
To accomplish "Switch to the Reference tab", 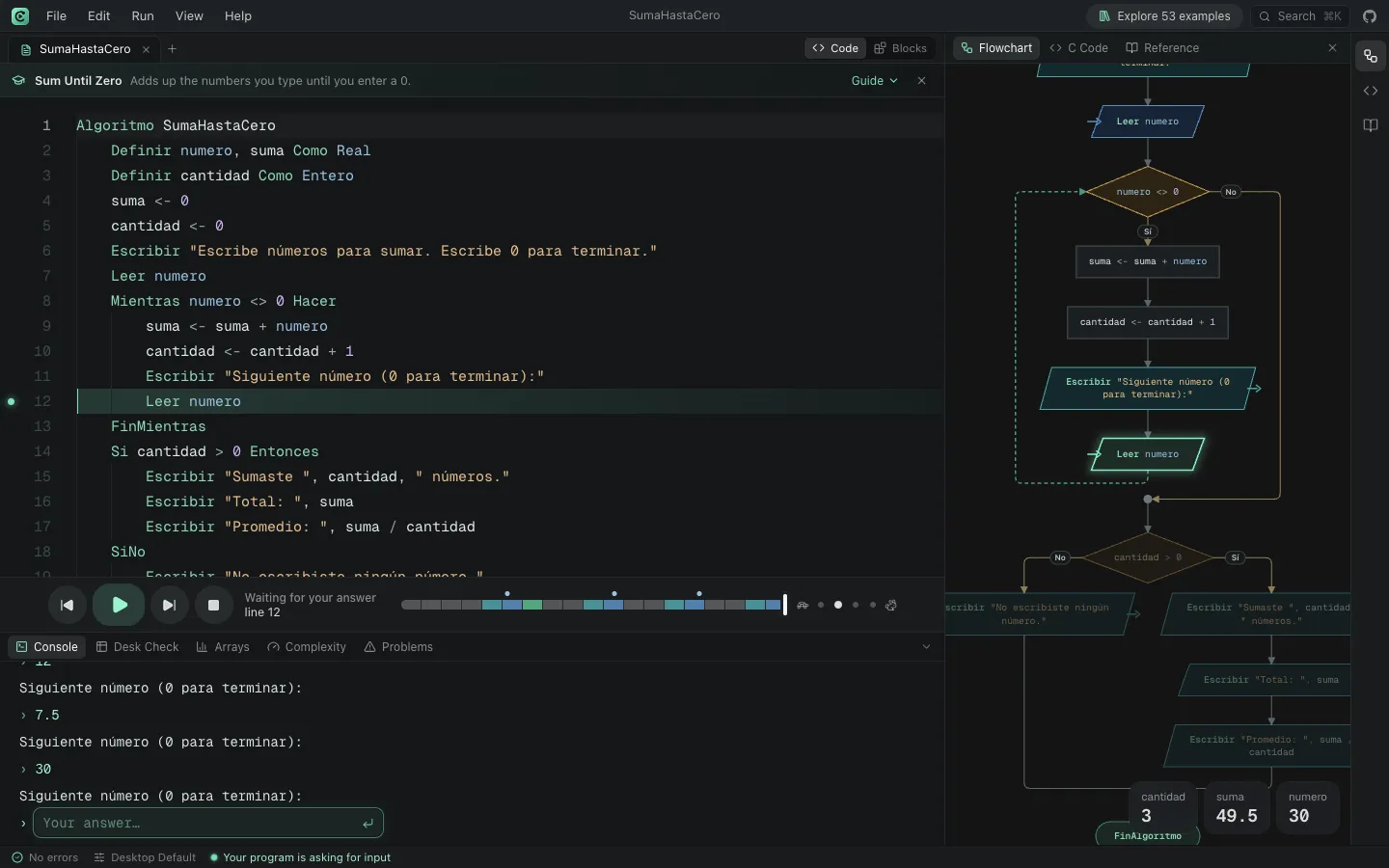I will 1162,48.
